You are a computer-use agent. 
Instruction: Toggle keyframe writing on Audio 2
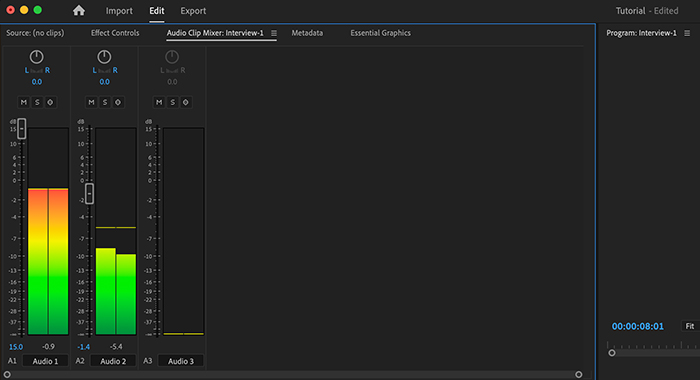pyautogui.click(x=118, y=102)
